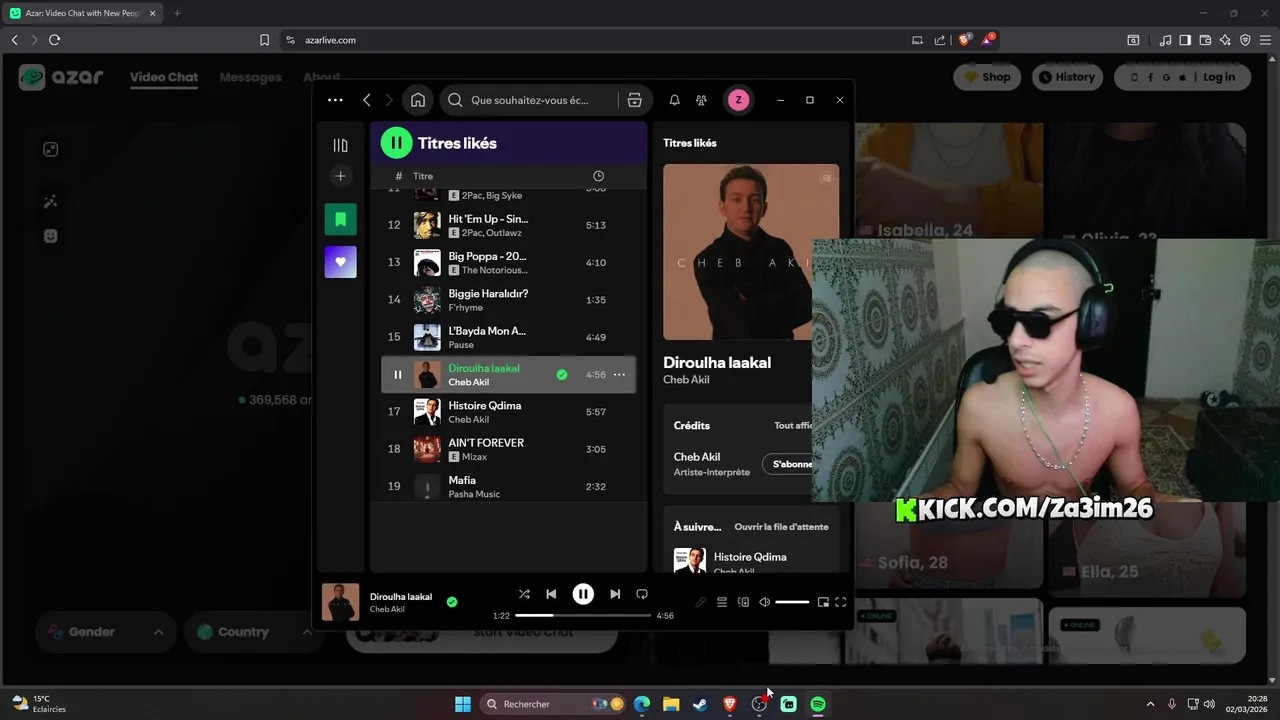Open Spotify Browse icon in search bar

point(634,100)
